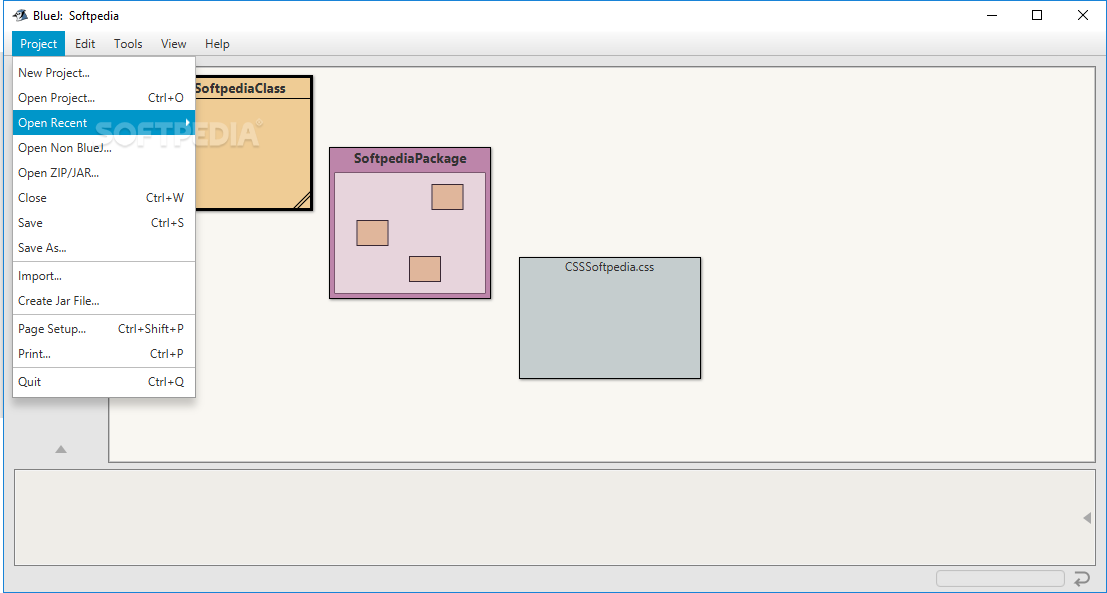Open the Edit menu

85,44
